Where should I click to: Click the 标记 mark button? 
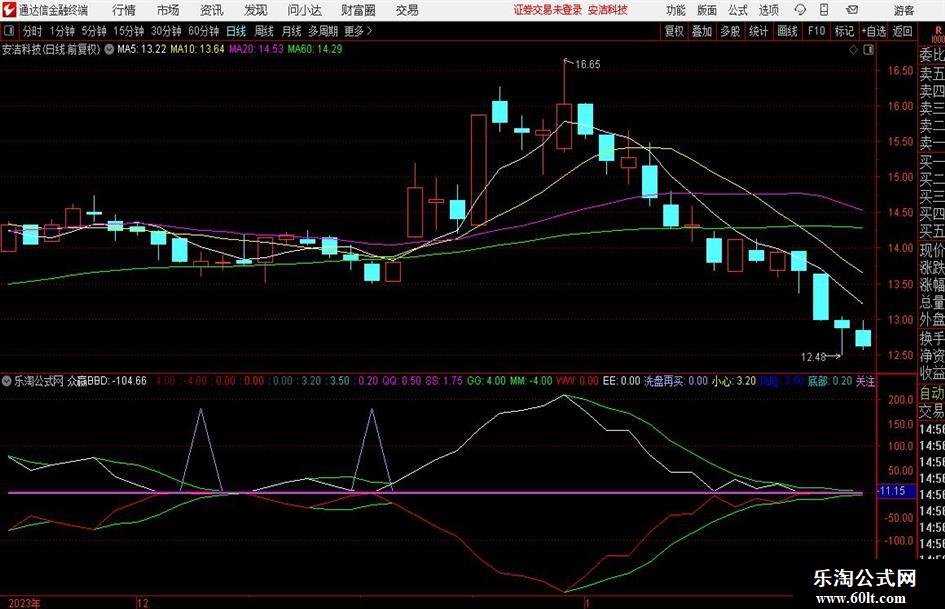coord(844,31)
